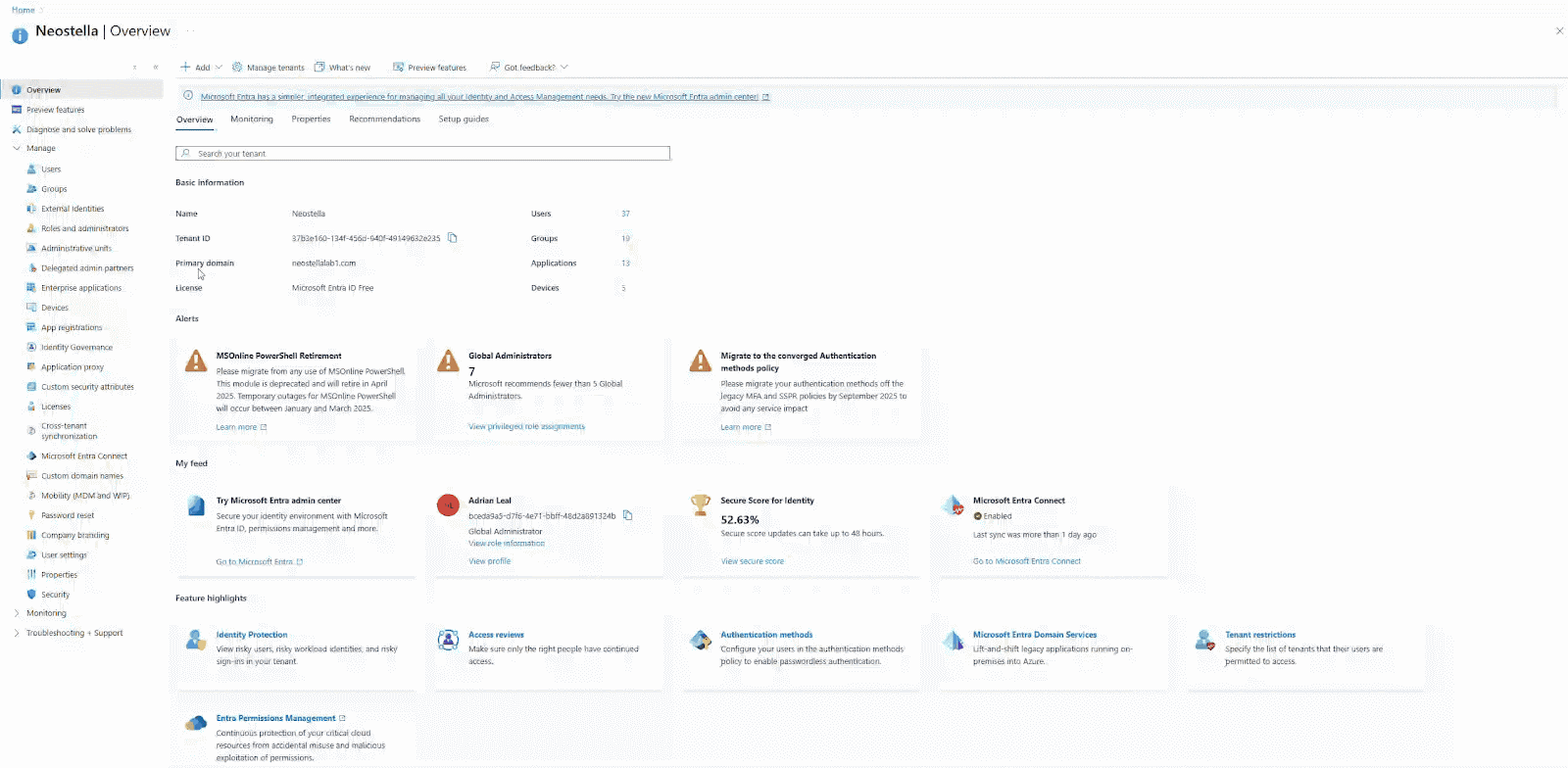Click External Identities sidebar icon

(x=31, y=209)
